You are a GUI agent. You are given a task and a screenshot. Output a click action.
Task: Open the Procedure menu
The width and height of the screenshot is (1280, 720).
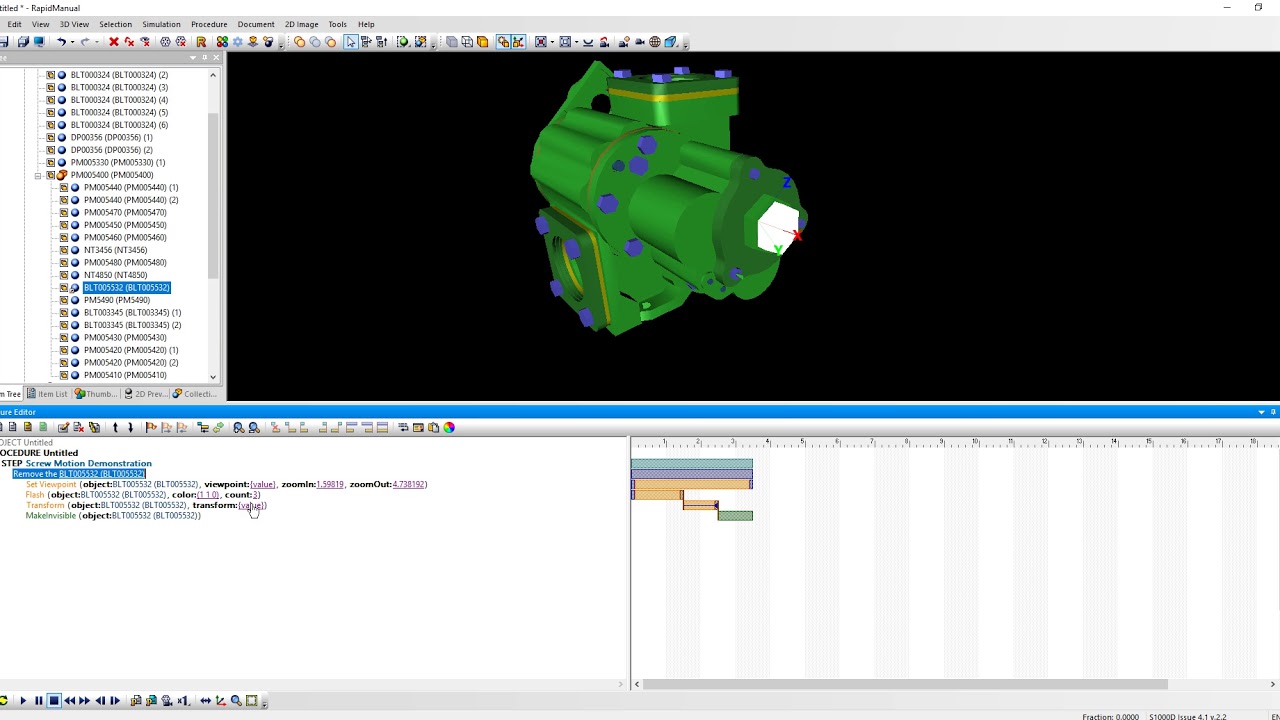click(x=209, y=24)
